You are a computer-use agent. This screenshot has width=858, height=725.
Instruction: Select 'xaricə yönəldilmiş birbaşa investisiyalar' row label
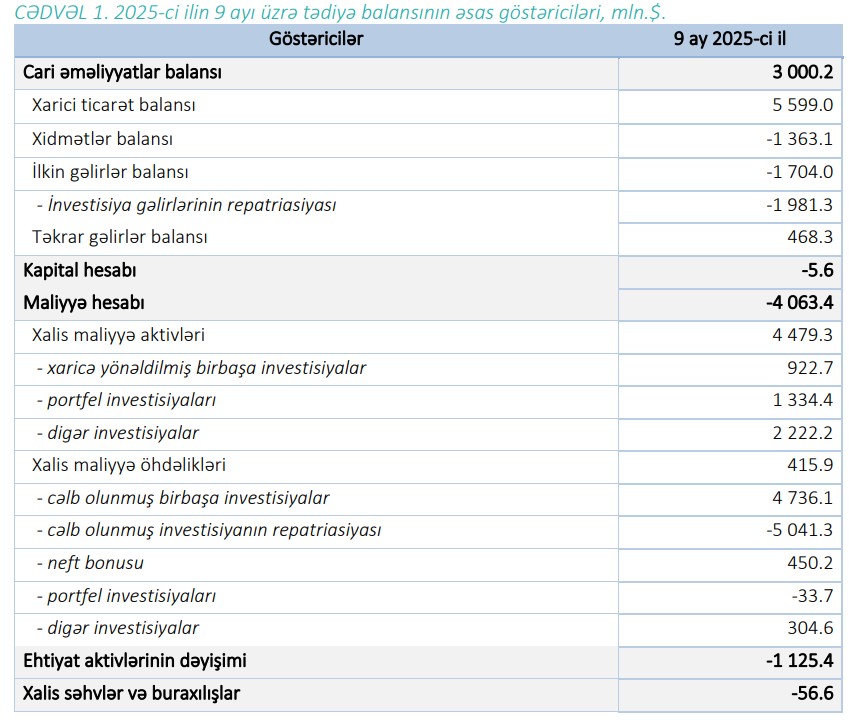click(201, 368)
